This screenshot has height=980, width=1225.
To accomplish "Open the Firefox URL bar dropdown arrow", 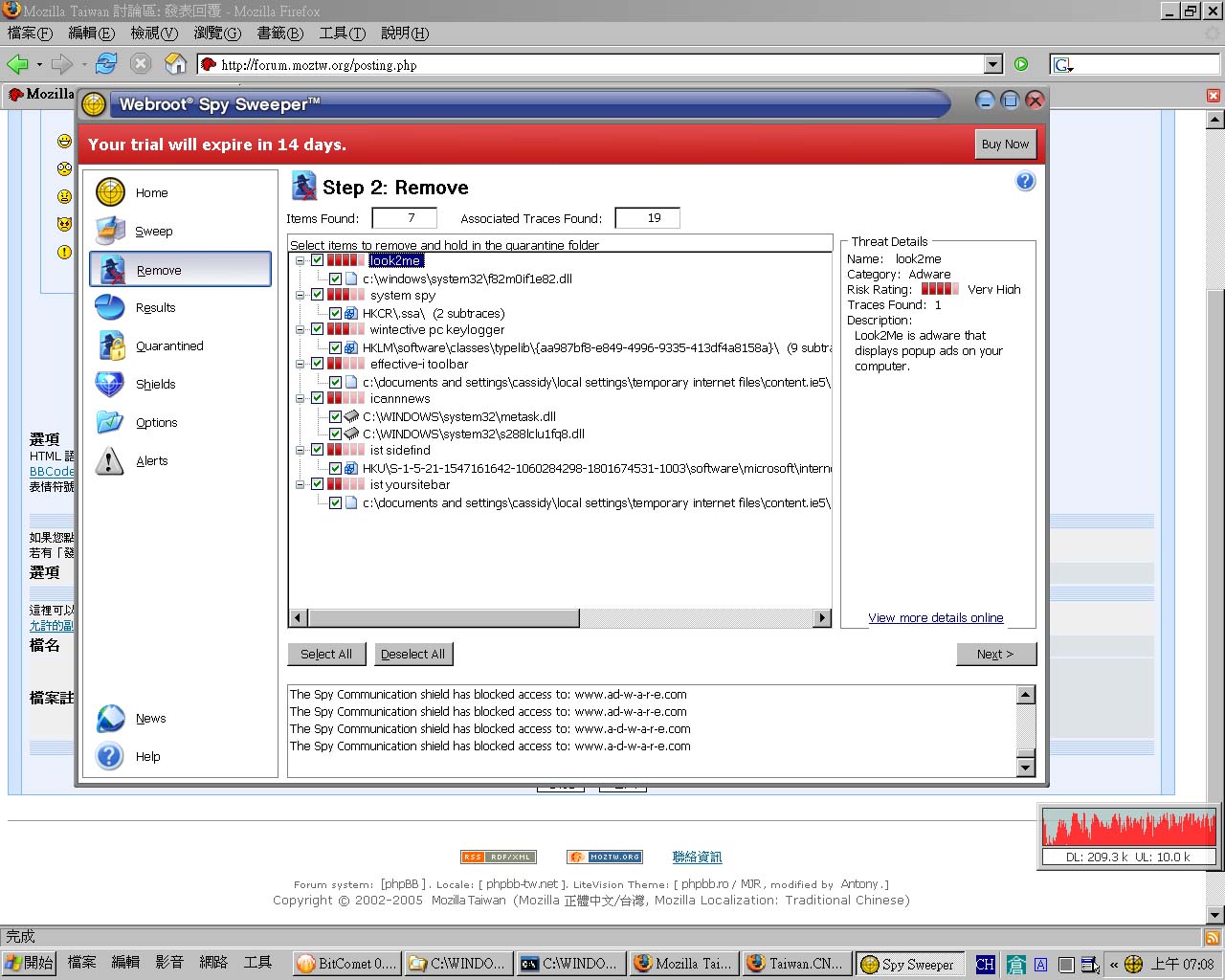I will 993,64.
